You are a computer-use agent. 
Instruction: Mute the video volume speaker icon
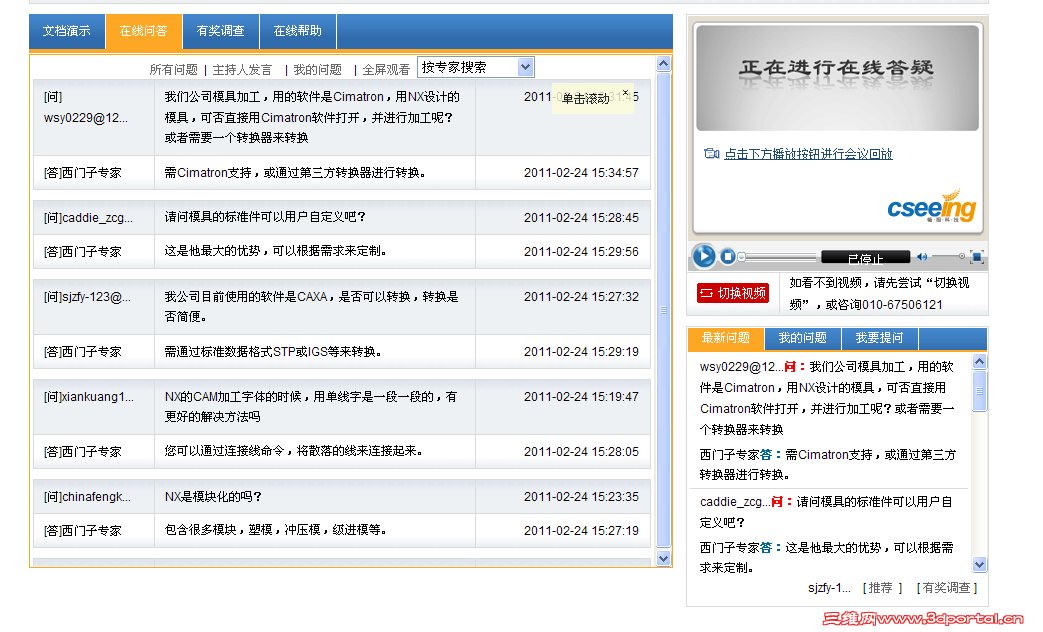[922, 256]
